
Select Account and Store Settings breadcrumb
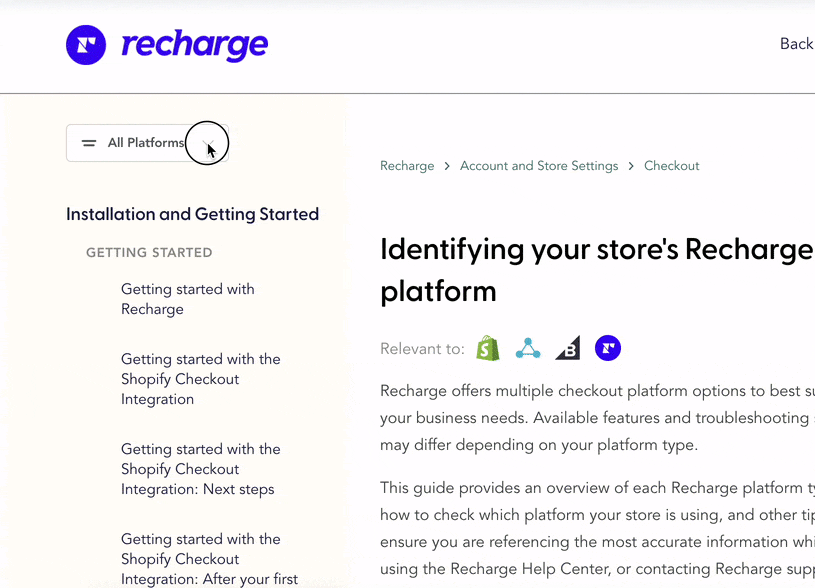click(x=539, y=165)
